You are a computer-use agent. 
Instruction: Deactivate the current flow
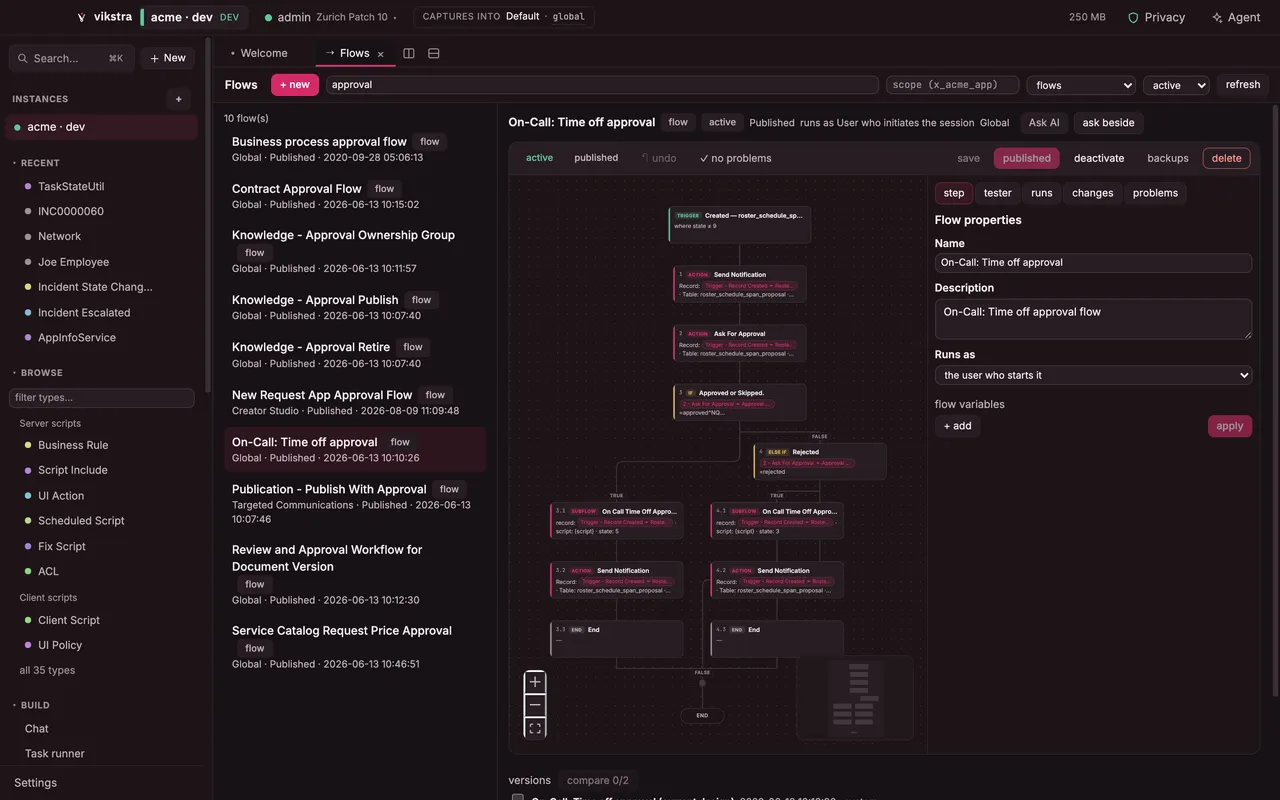pos(1099,158)
